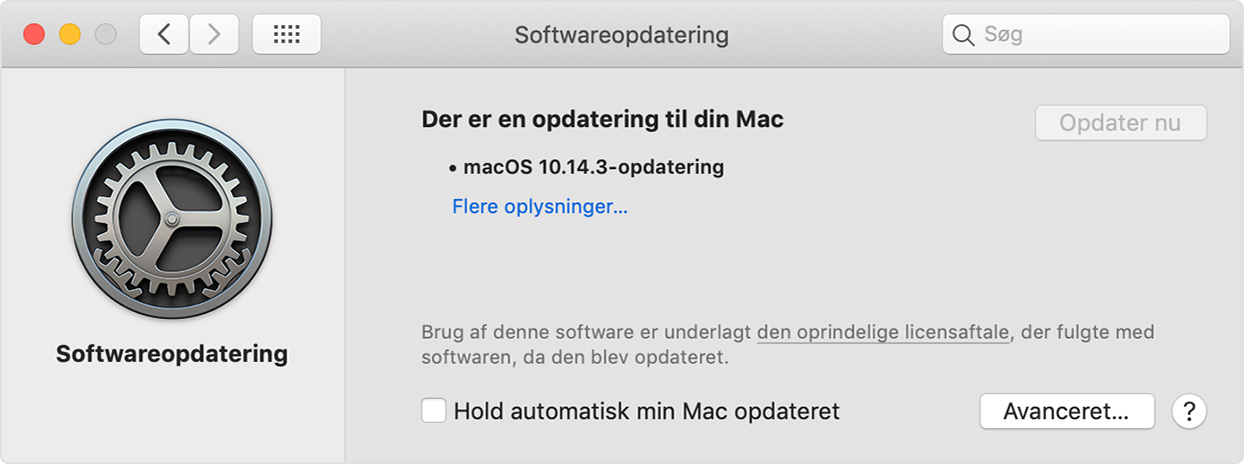
Task: Click the magnifying glass search icon
Action: [964, 35]
